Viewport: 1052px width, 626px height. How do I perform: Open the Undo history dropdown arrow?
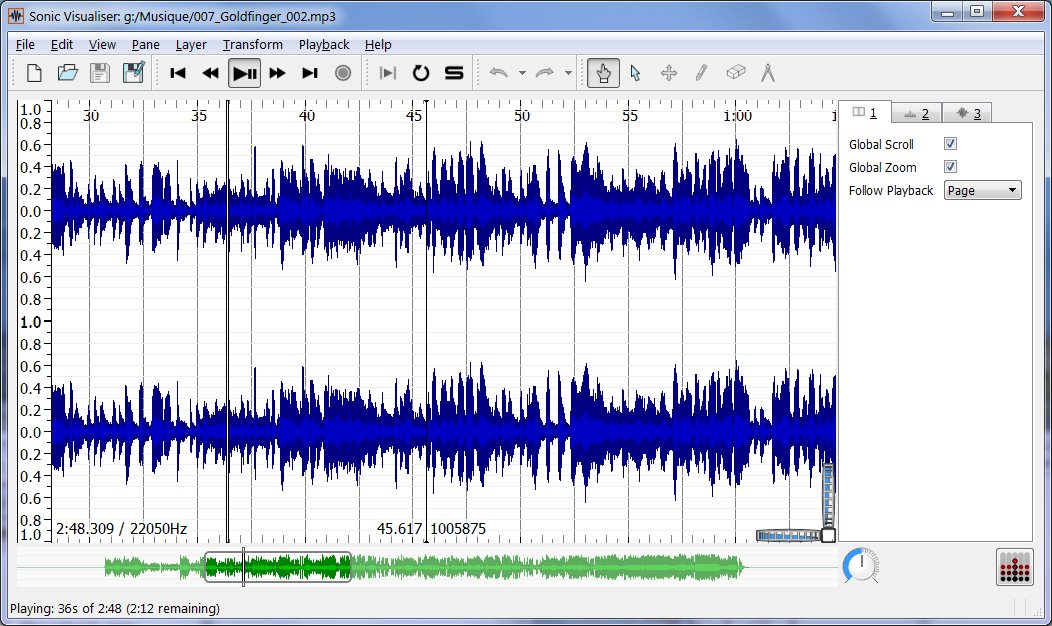click(x=522, y=73)
